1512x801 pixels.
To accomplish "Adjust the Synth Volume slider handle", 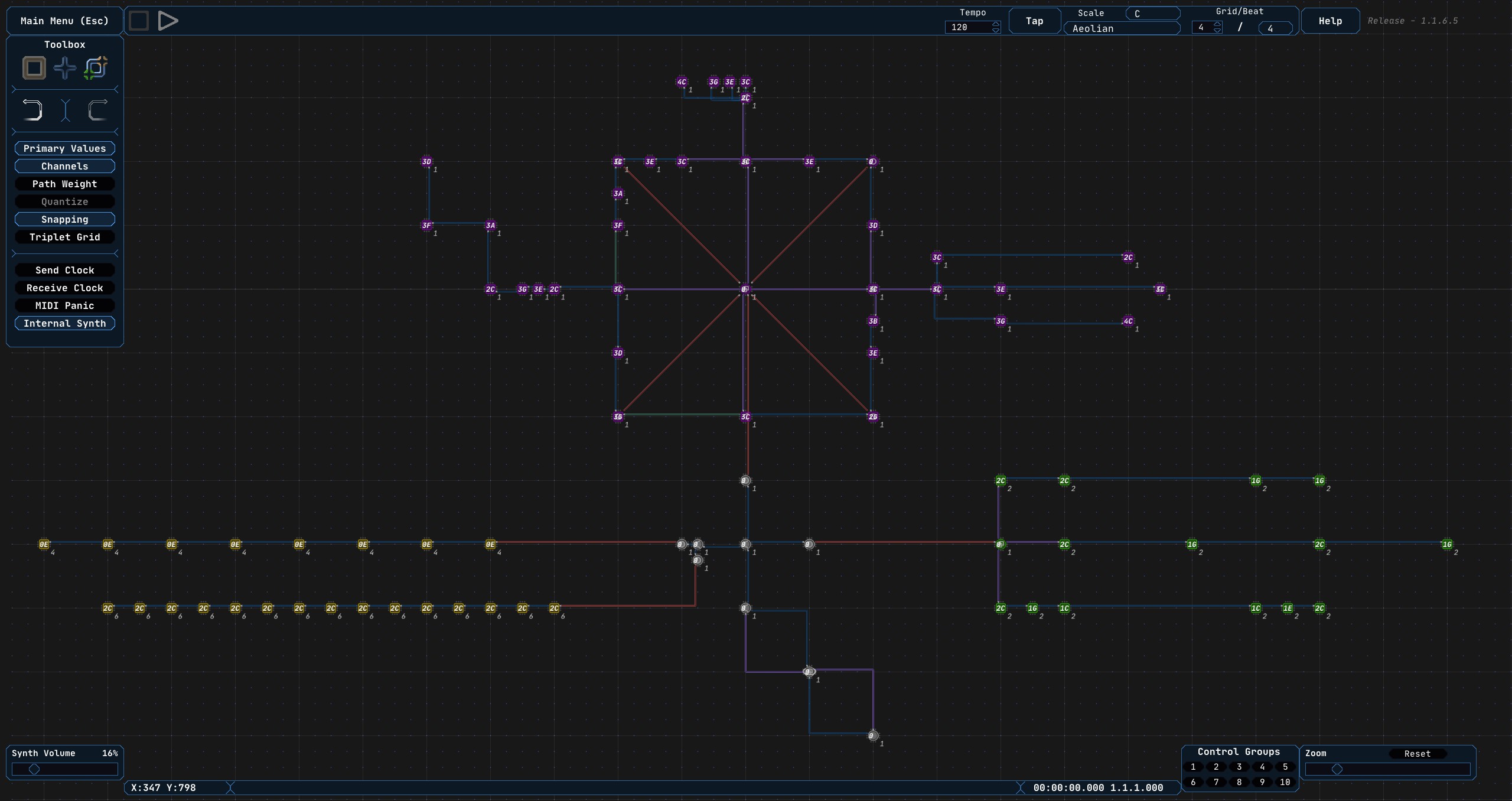I will pos(34,769).
